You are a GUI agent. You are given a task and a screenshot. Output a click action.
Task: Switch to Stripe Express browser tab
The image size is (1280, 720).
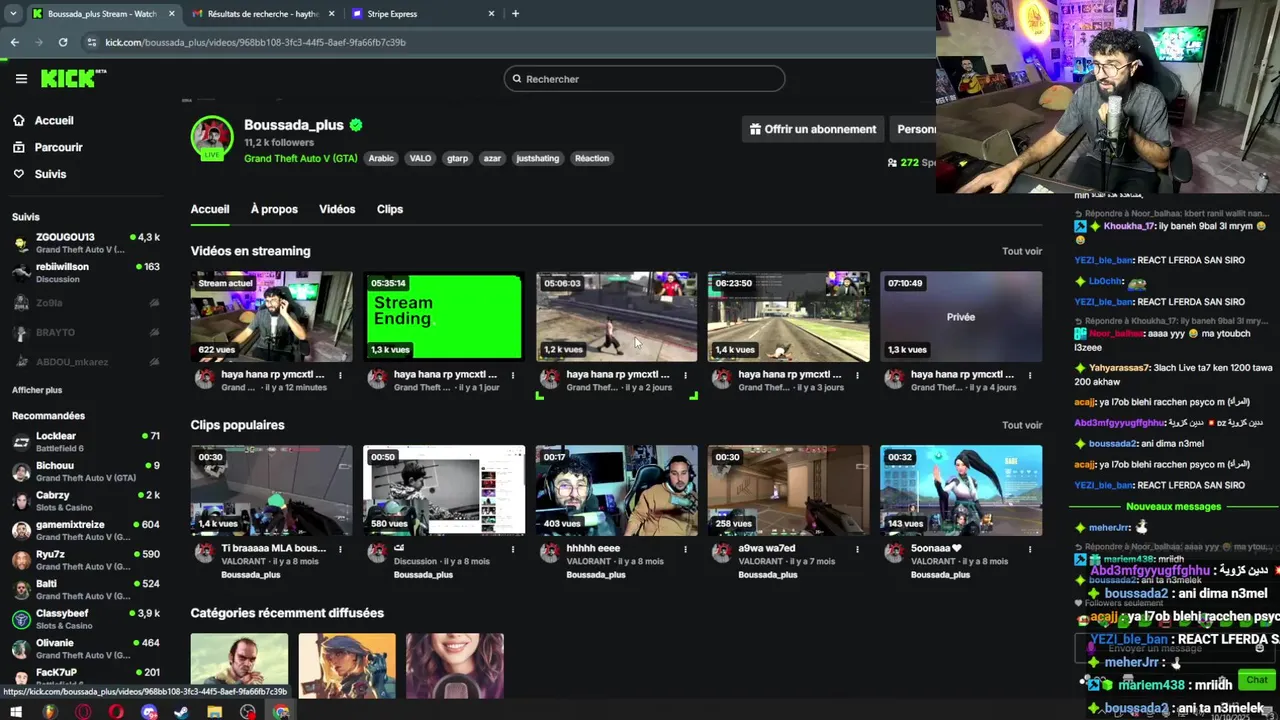(x=424, y=14)
